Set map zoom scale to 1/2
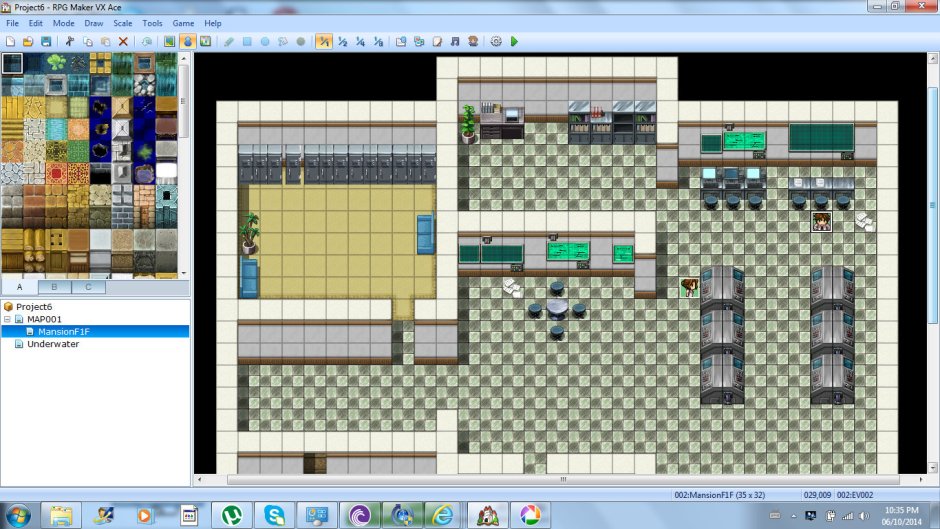 [x=342, y=41]
